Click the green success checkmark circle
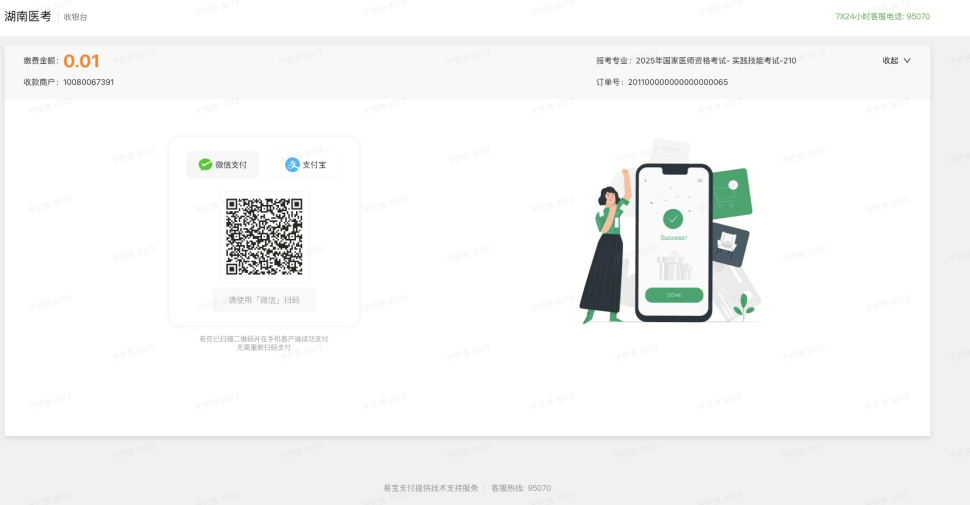The width and height of the screenshot is (970, 505). [x=673, y=218]
